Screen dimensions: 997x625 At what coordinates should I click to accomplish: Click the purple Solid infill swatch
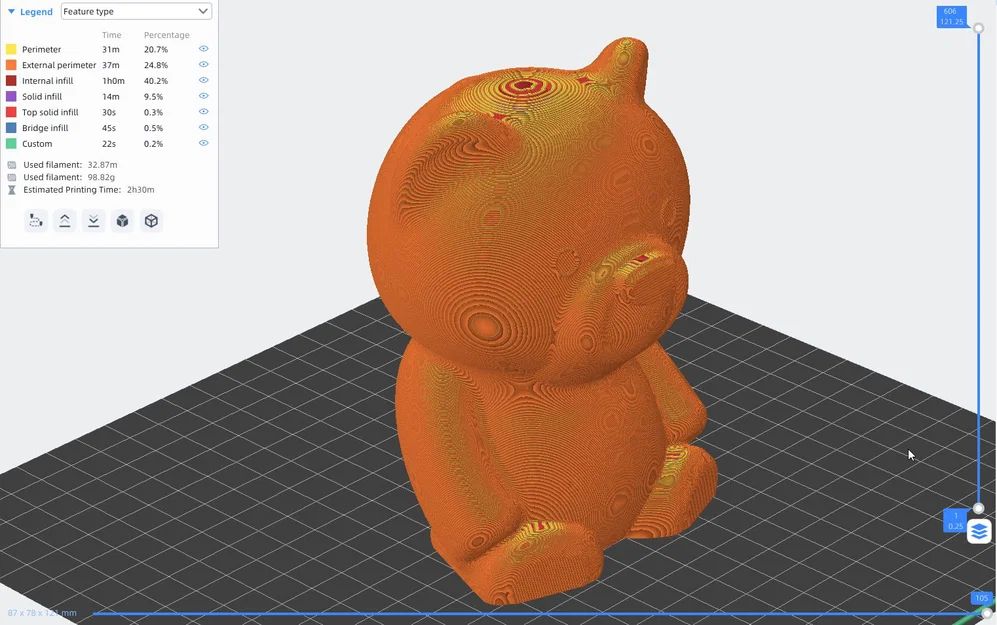(x=11, y=97)
